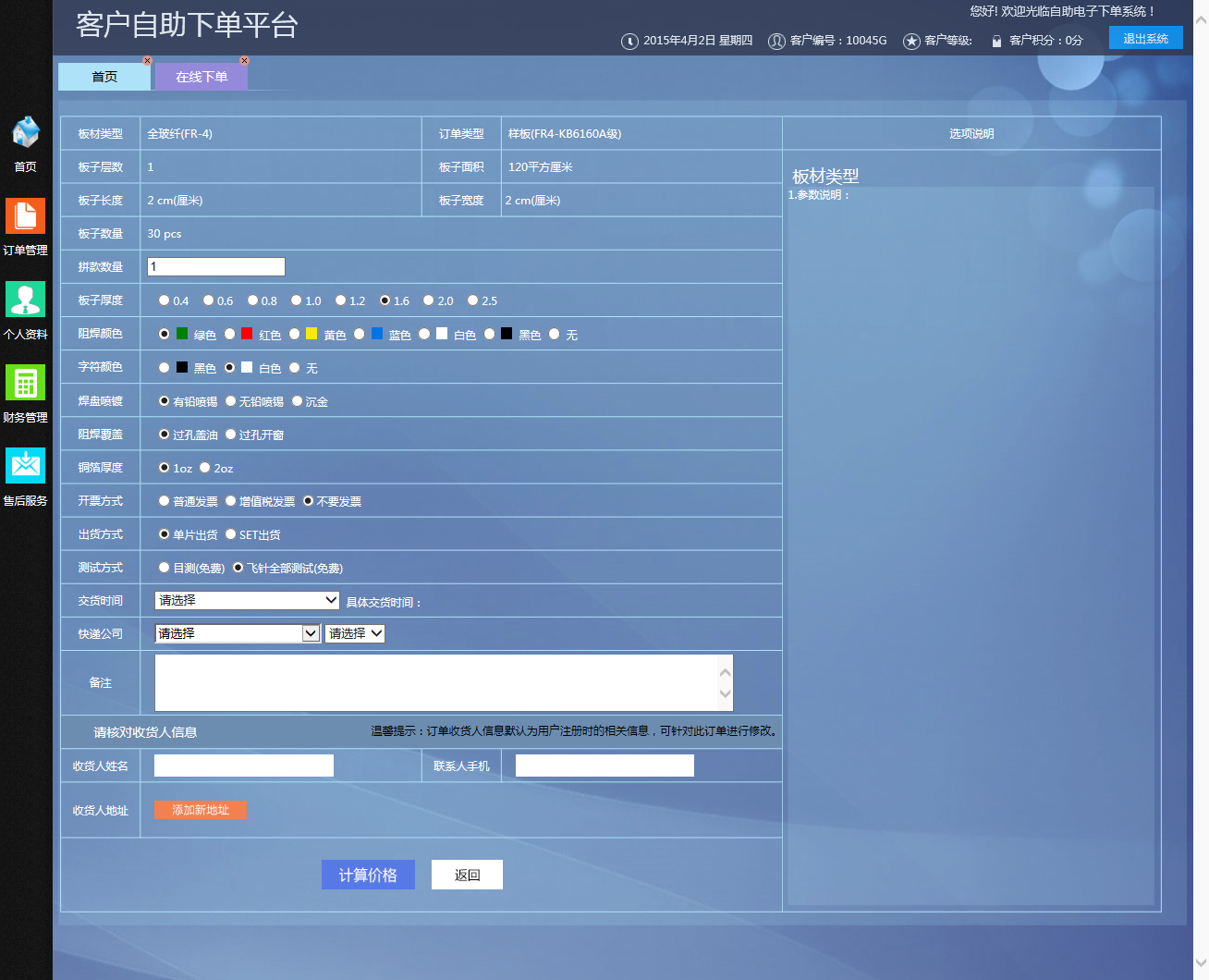This screenshot has width=1209, height=980.
Task: Click the star icon next to 客户等级
Action: pos(911,41)
